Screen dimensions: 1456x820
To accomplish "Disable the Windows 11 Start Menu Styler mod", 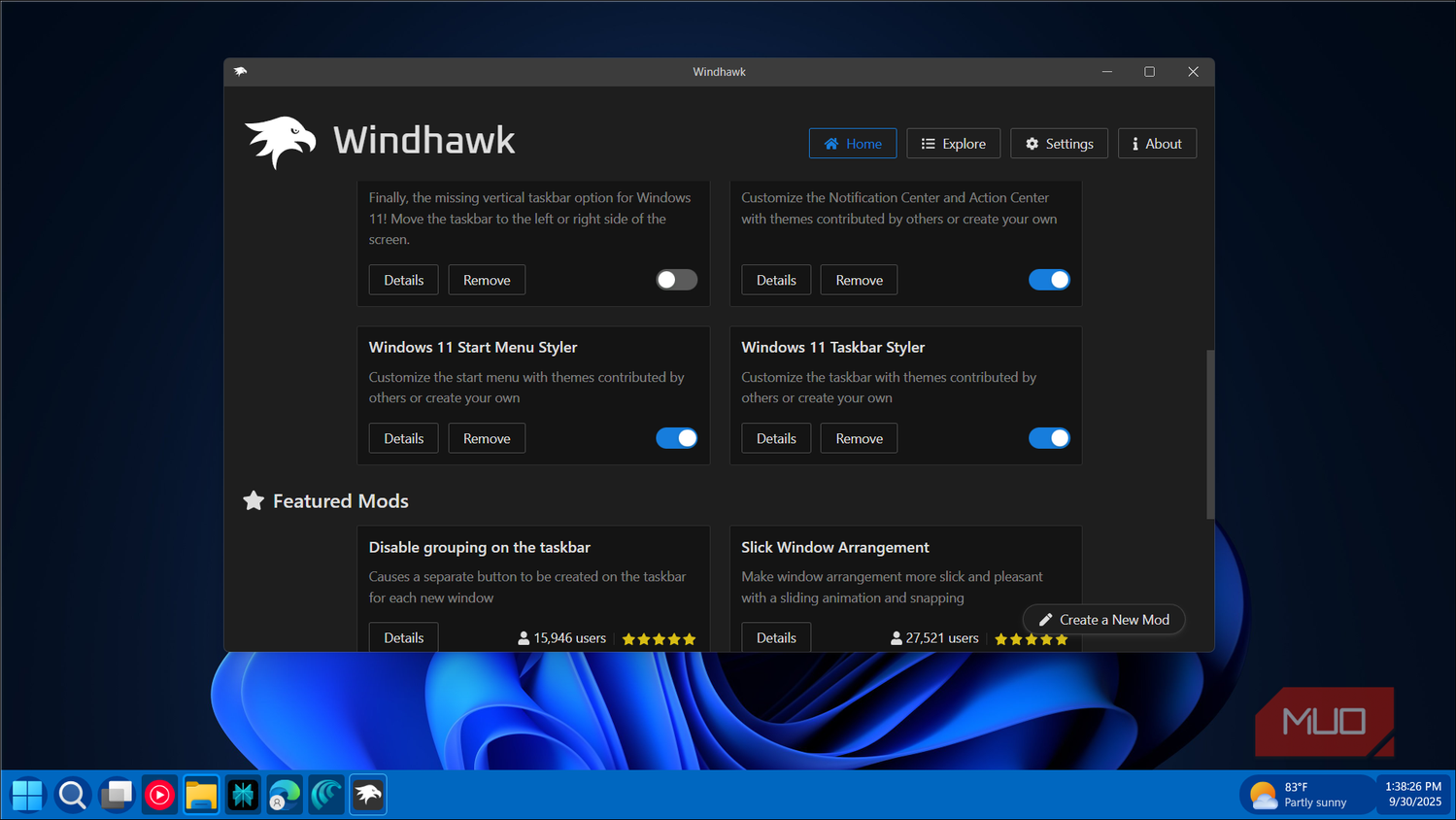I will coord(677,438).
